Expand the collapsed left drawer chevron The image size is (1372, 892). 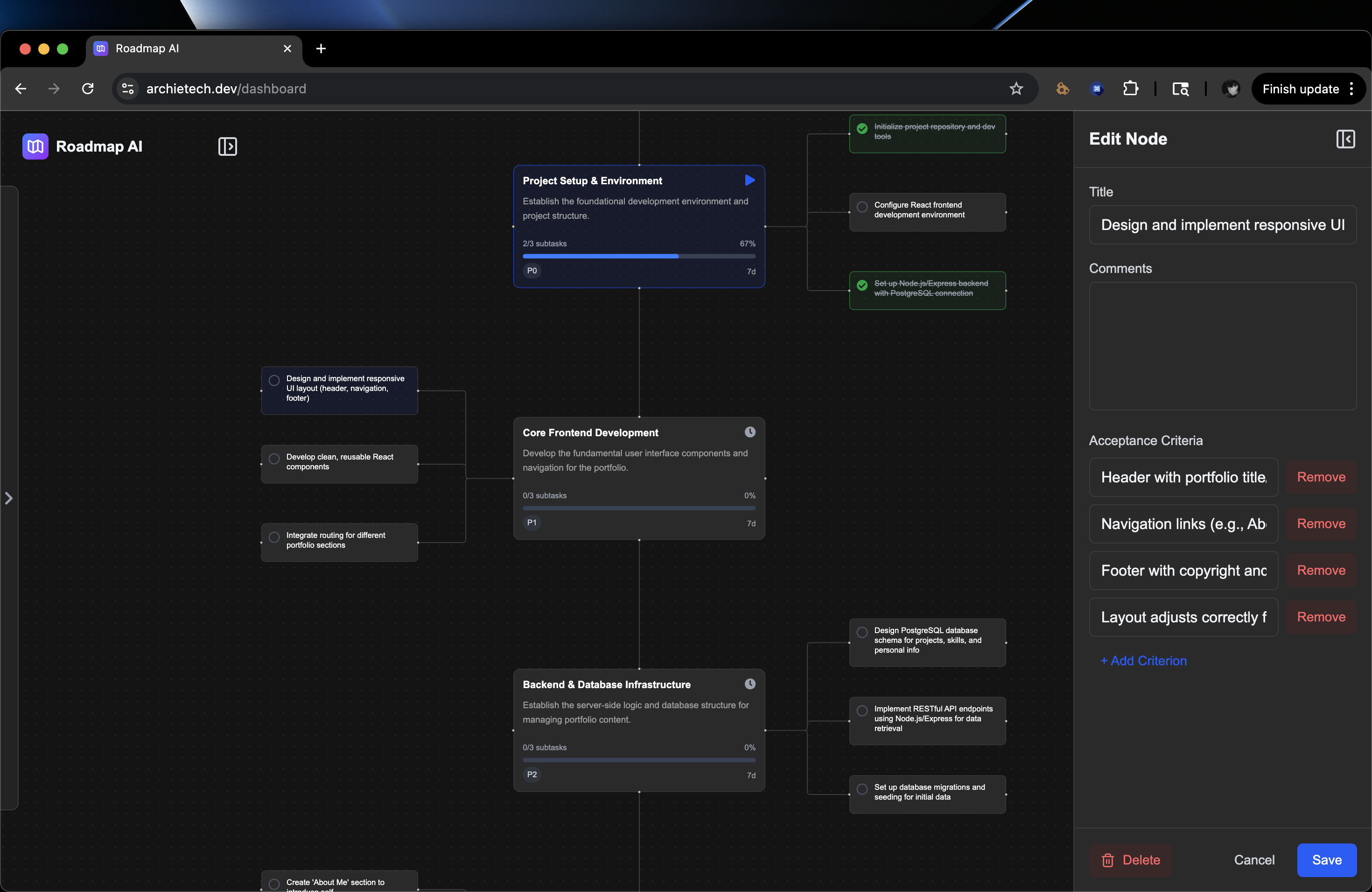[9, 498]
